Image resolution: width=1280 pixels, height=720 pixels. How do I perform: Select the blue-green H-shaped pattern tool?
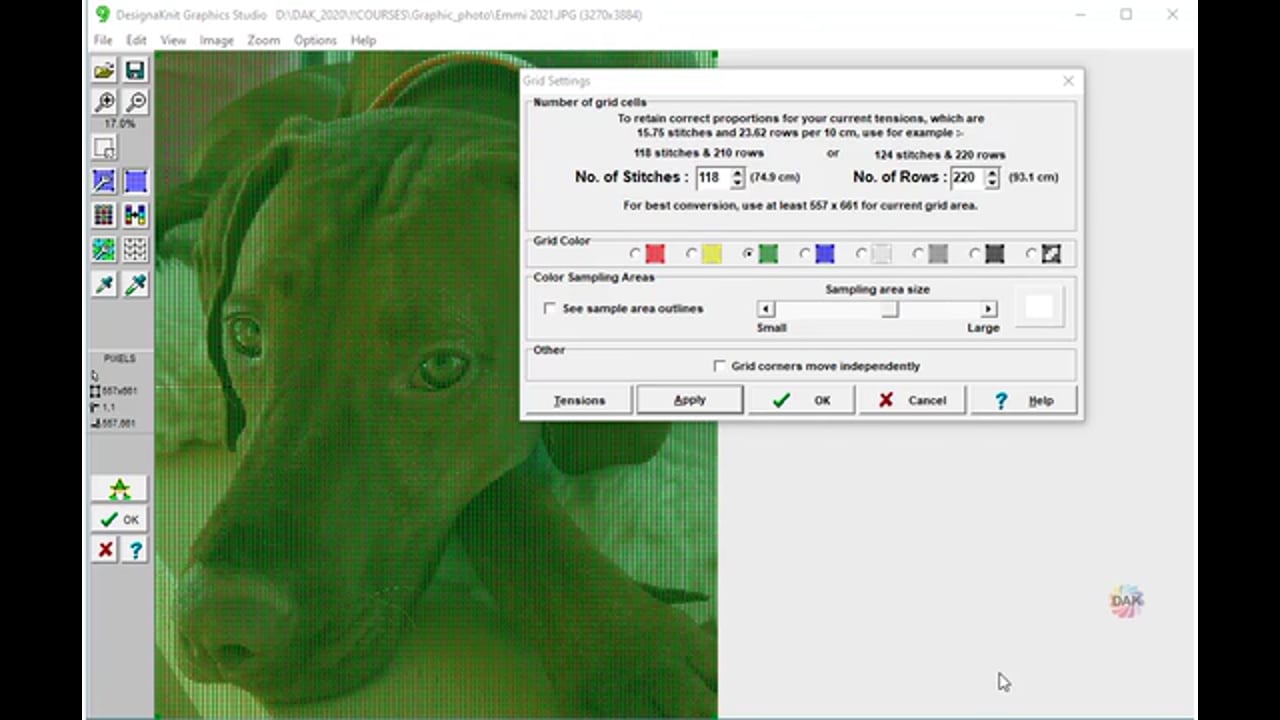135,215
